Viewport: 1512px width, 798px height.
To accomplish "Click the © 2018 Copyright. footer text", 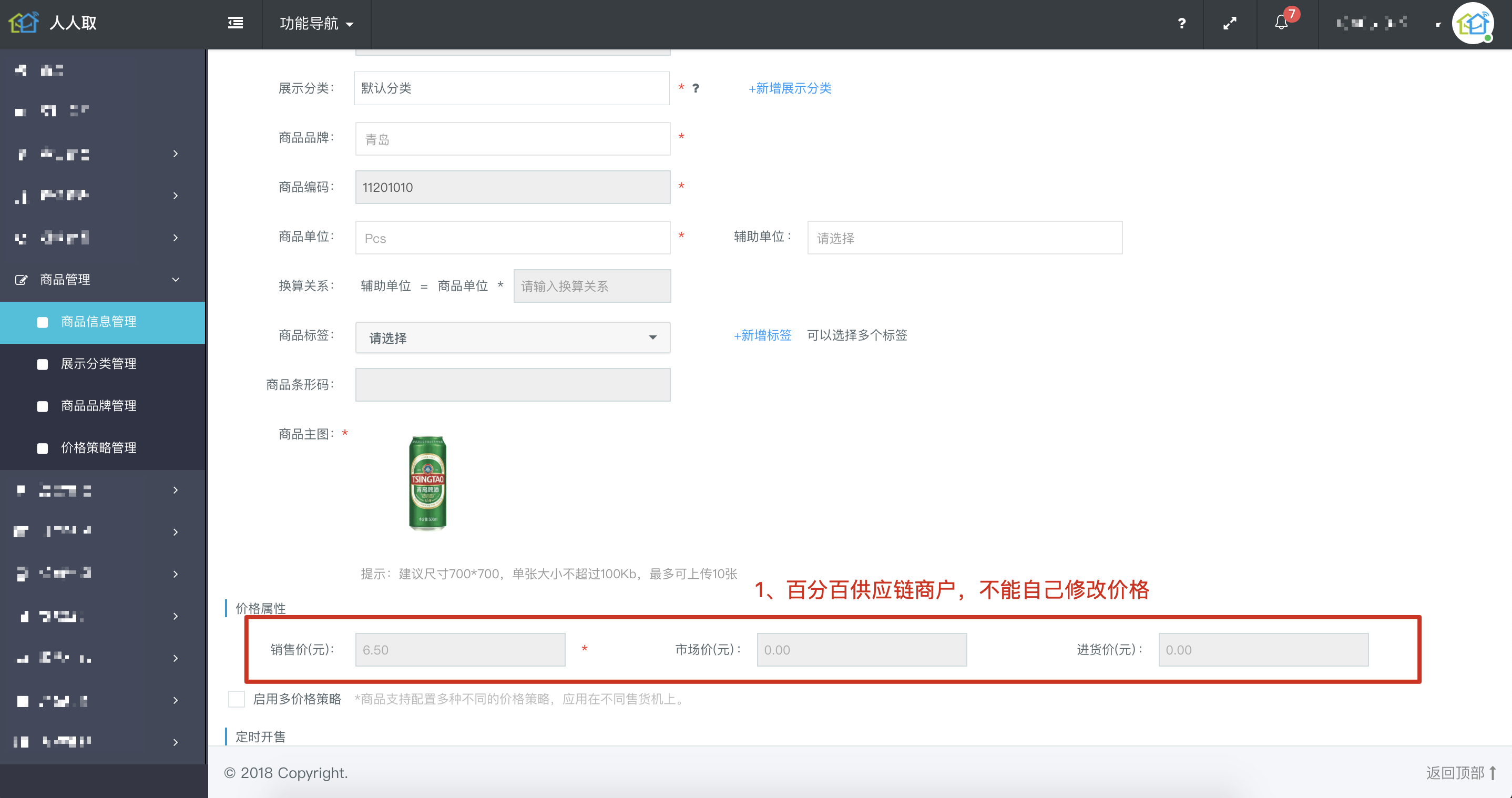I will [x=286, y=773].
